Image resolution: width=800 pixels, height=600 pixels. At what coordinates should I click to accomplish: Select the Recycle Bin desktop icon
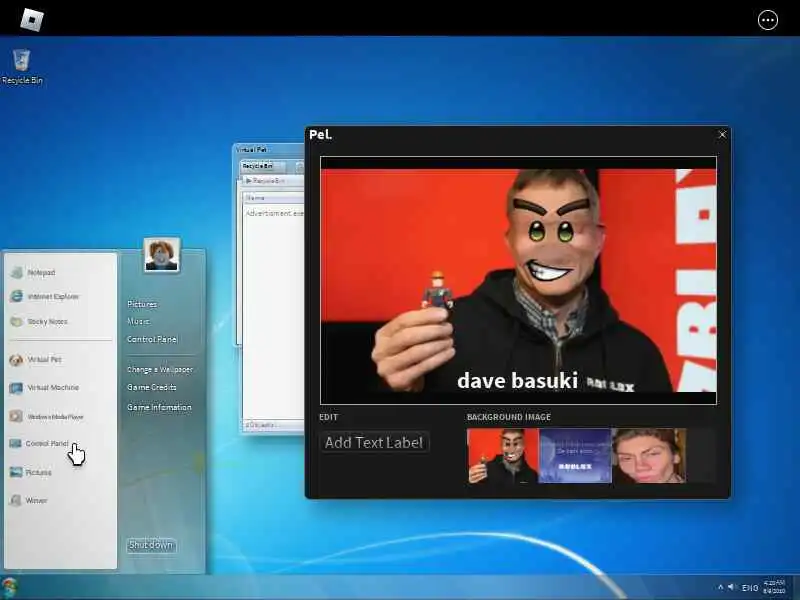click(x=21, y=66)
